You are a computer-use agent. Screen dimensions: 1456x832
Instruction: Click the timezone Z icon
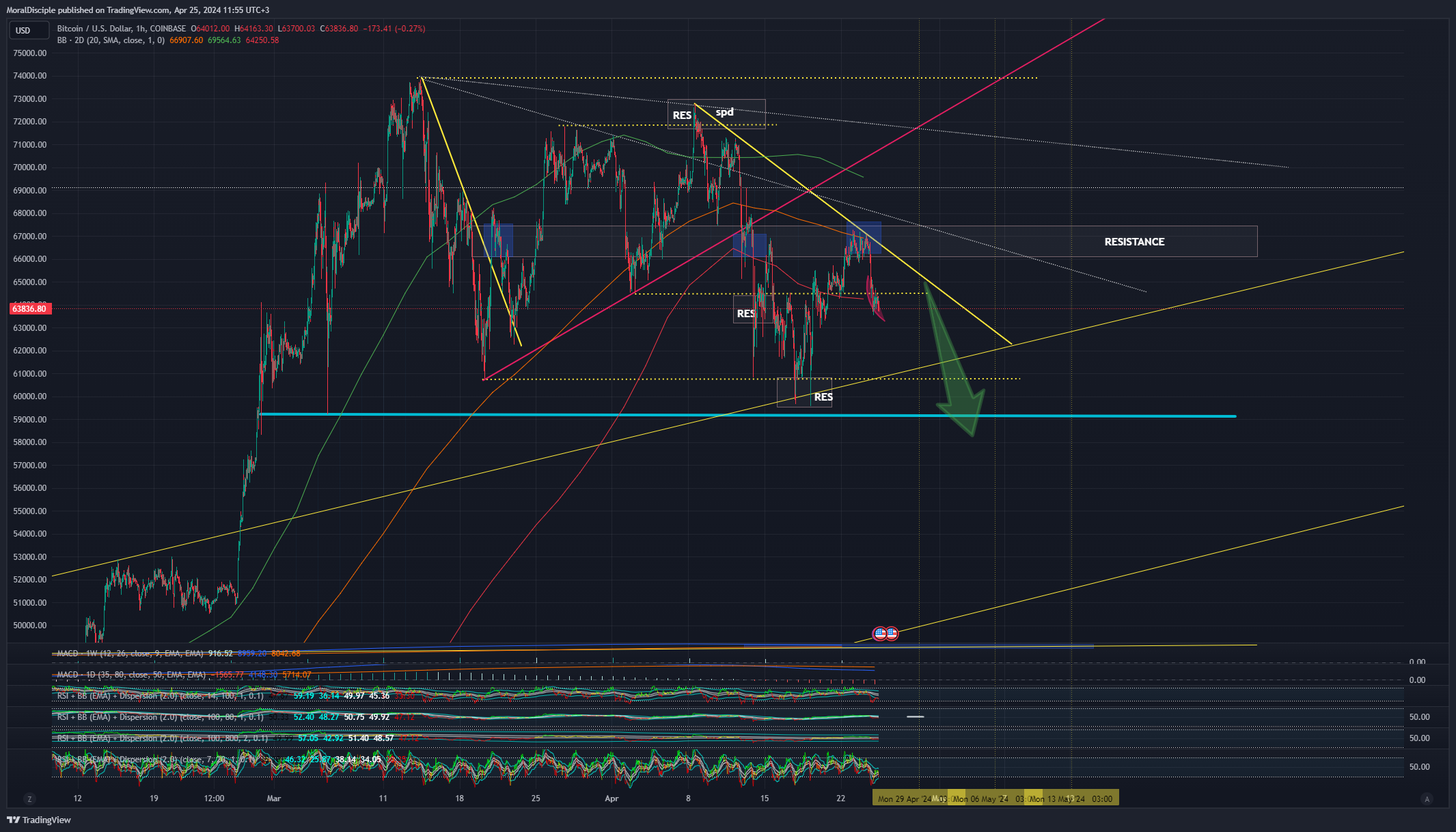(29, 799)
